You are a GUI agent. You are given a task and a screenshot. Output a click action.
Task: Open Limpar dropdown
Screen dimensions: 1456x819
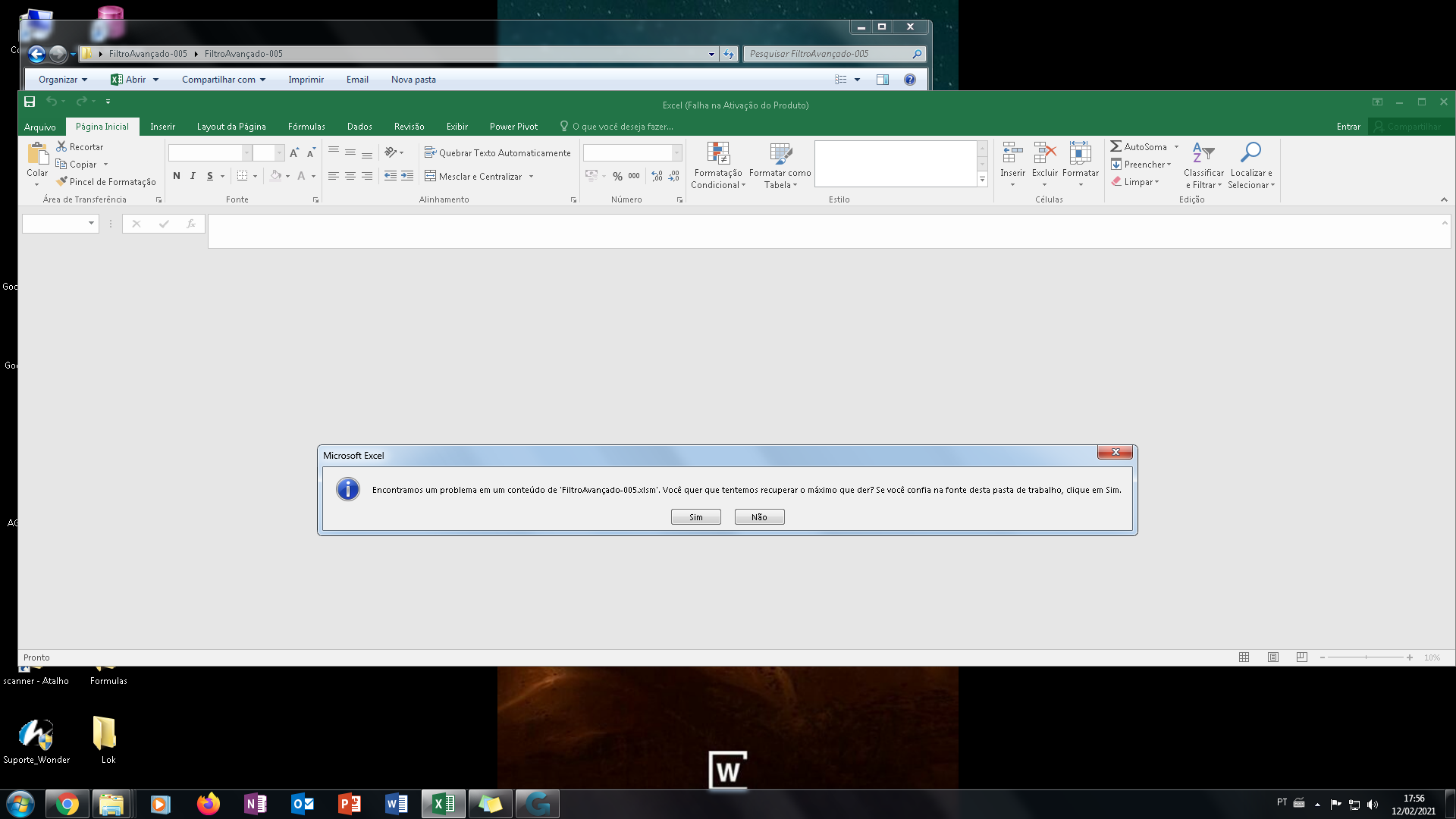1136,182
